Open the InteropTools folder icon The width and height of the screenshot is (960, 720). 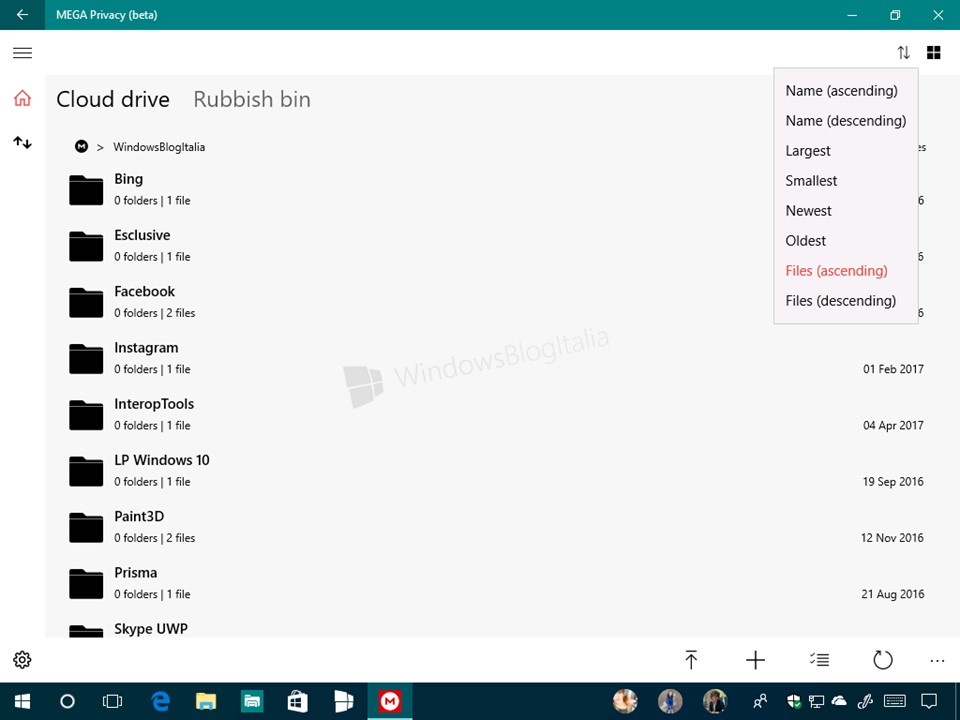(x=86, y=415)
